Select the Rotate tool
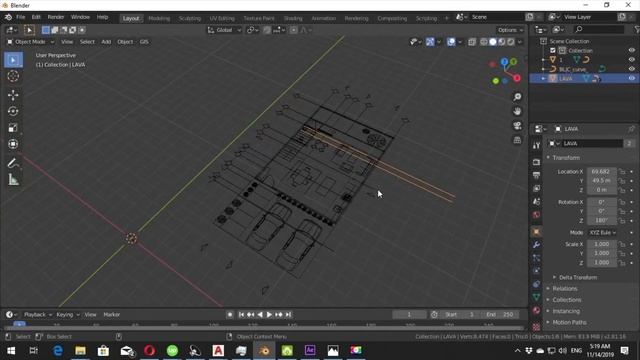 pyautogui.click(x=13, y=111)
